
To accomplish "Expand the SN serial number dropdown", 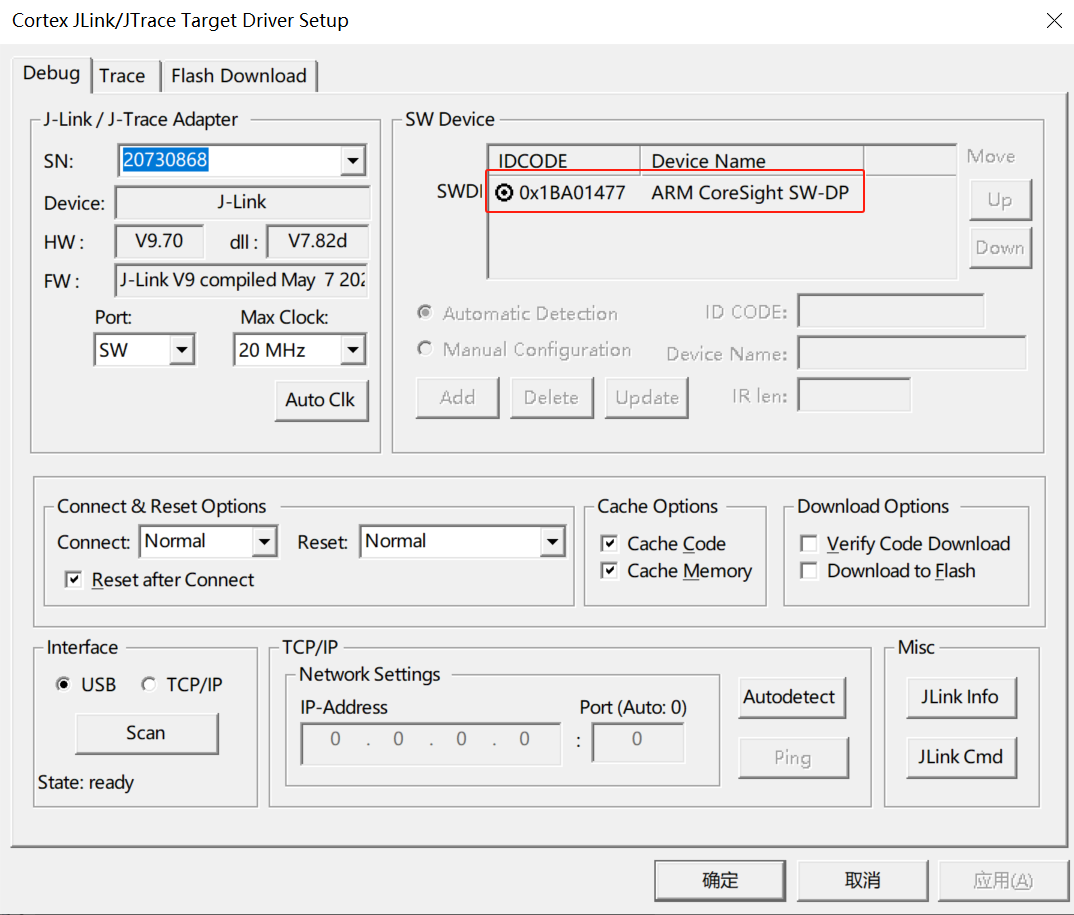I will 353,161.
